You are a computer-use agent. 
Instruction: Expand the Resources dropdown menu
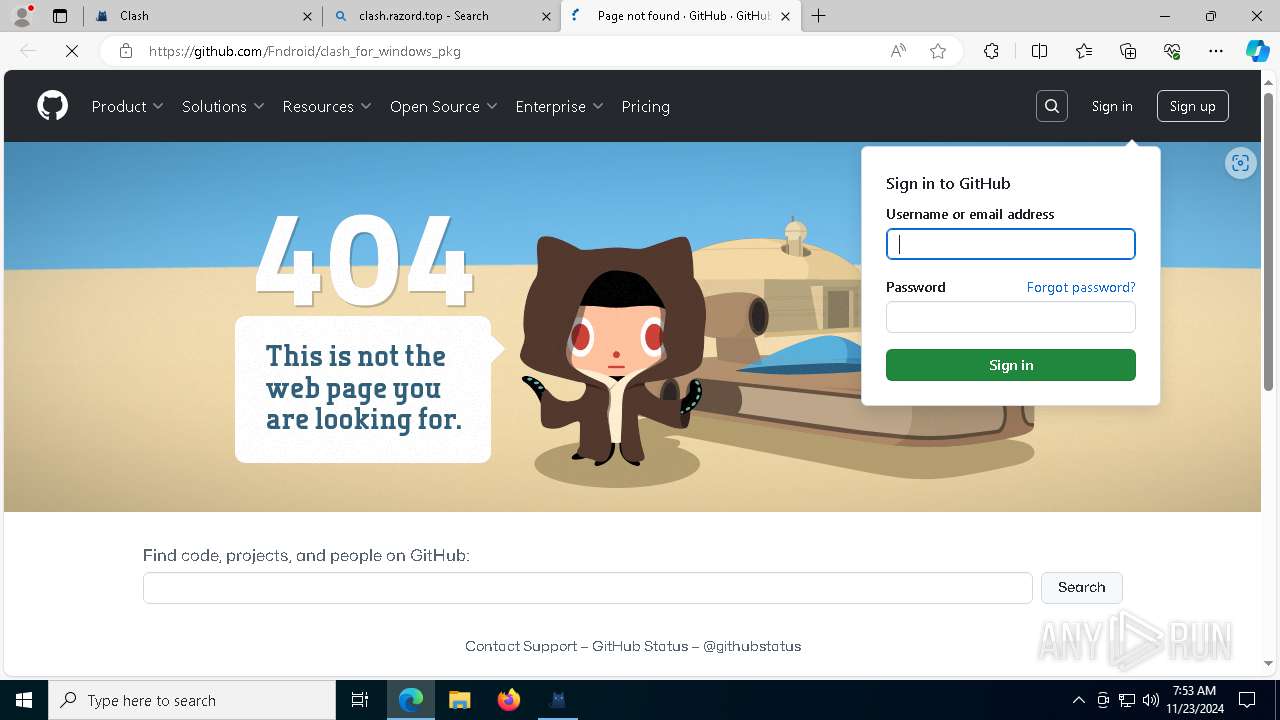point(327,106)
